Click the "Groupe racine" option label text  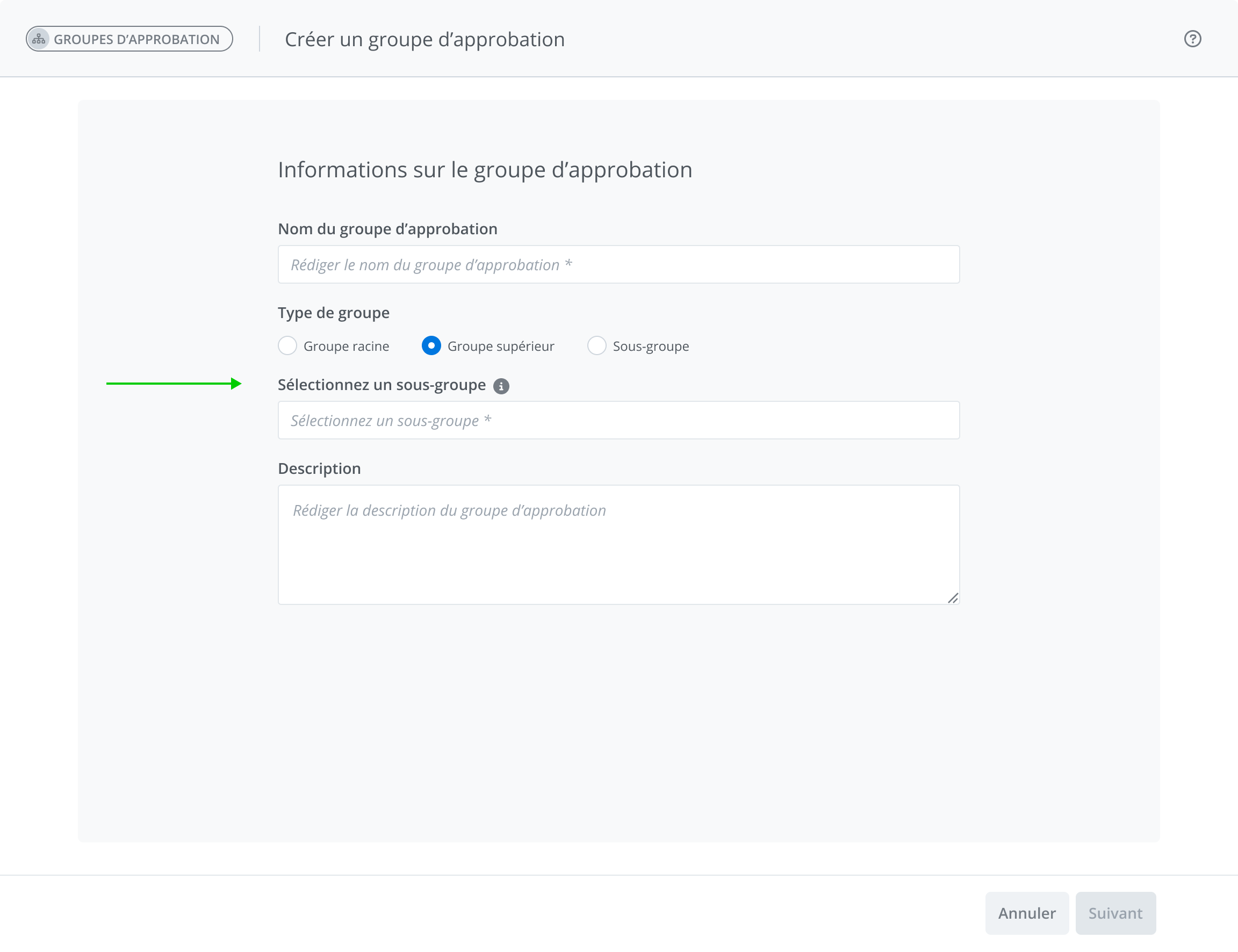coord(346,346)
